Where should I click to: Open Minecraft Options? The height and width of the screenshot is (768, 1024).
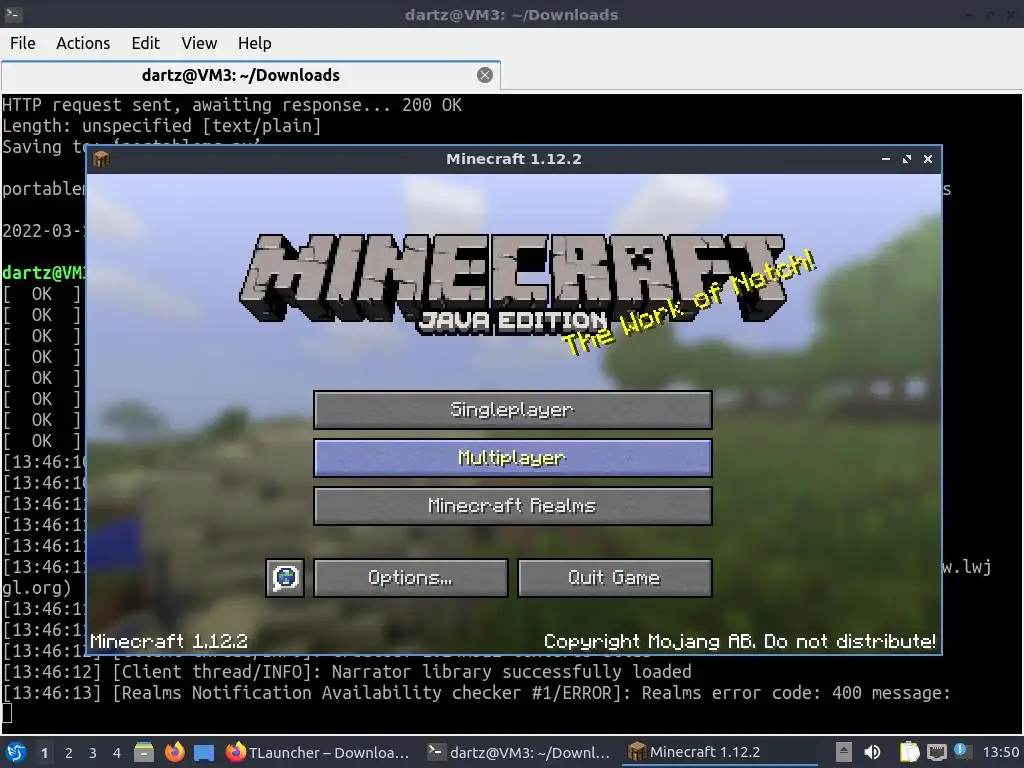tap(410, 577)
